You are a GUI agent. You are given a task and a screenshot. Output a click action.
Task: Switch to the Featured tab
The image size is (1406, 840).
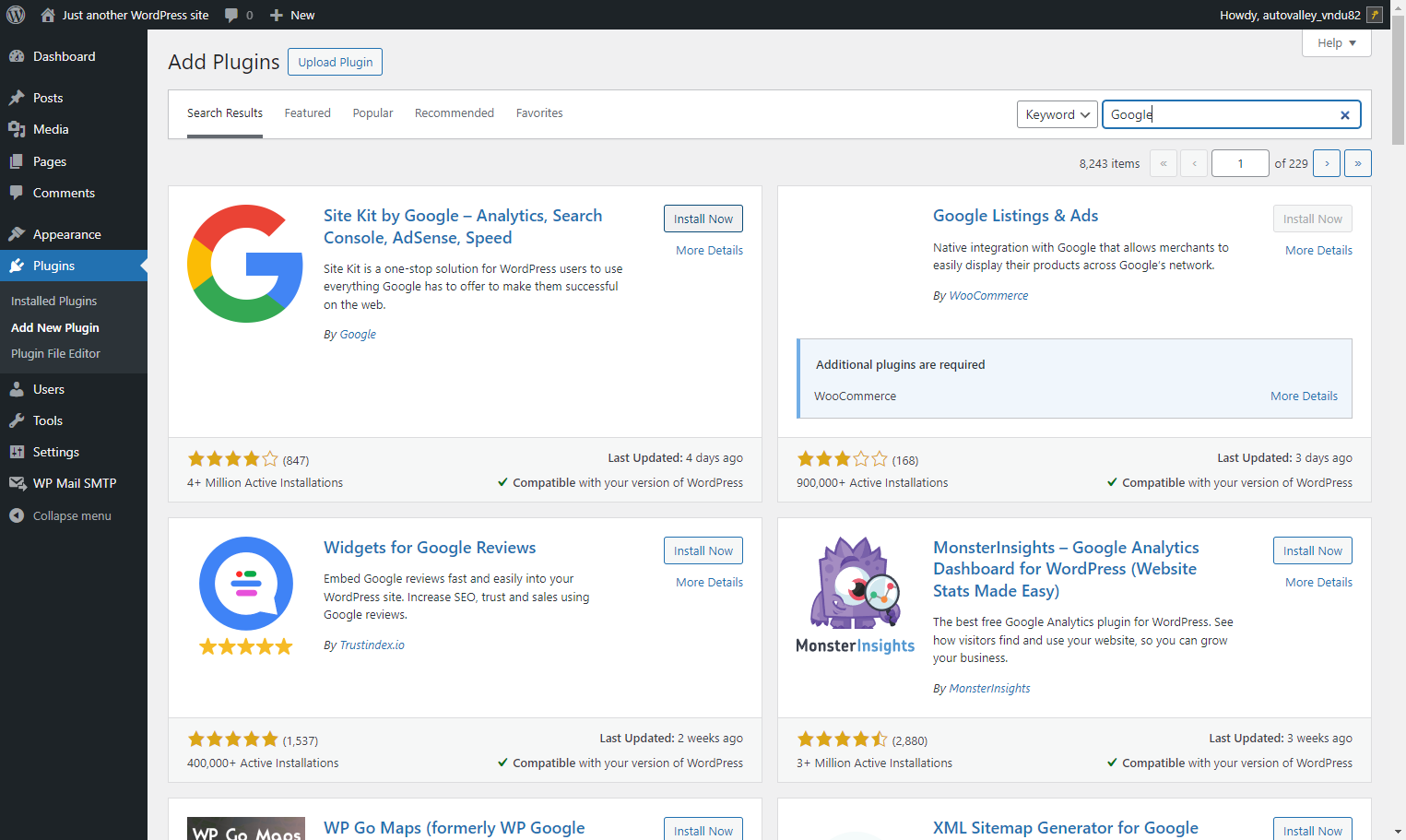[307, 113]
